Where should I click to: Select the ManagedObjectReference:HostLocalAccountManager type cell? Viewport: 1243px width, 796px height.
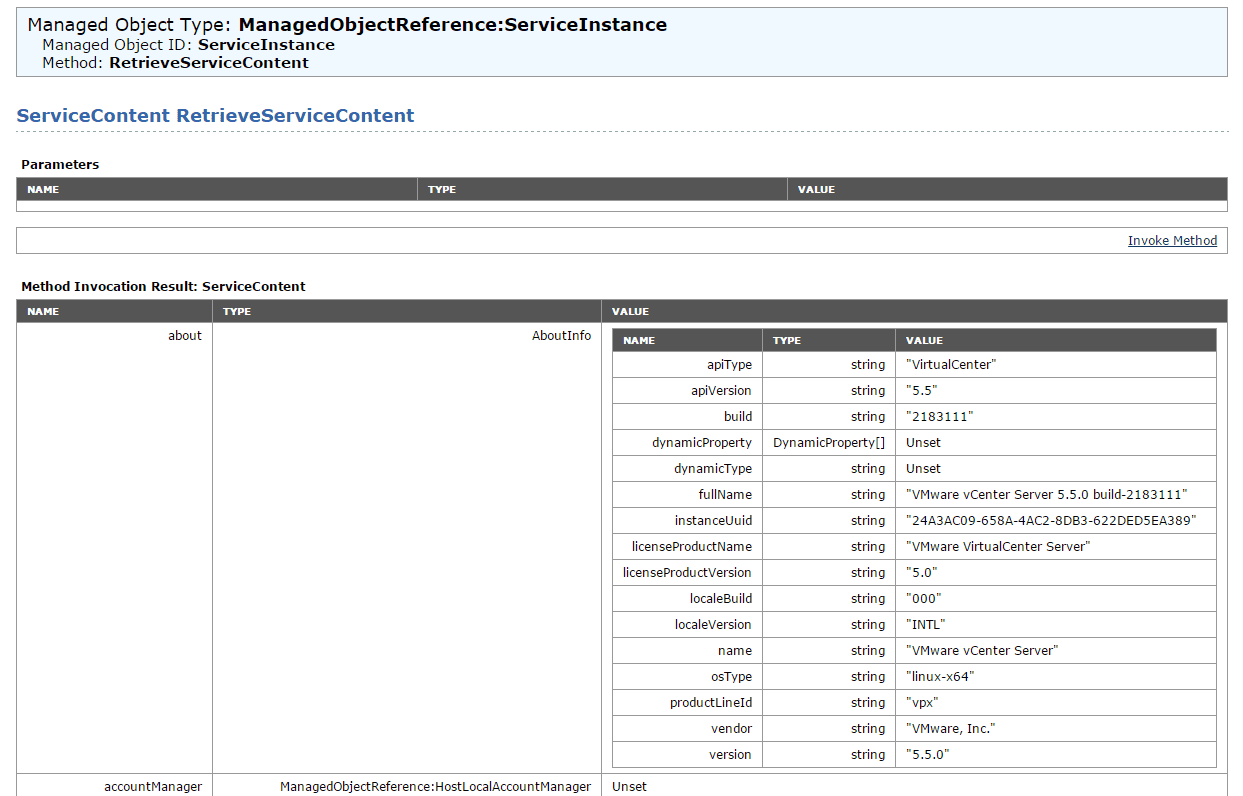pos(435,787)
